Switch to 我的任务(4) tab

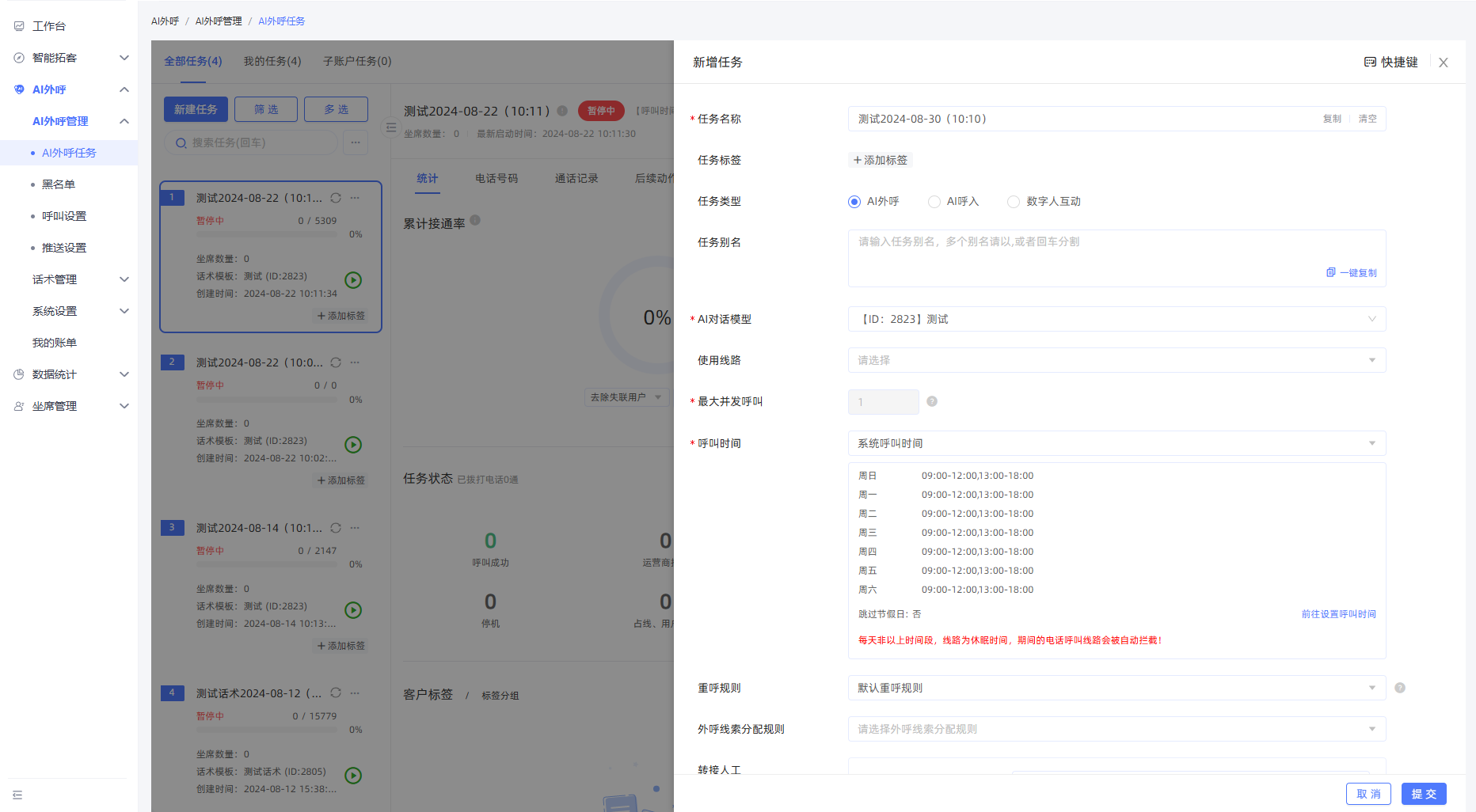pos(272,61)
